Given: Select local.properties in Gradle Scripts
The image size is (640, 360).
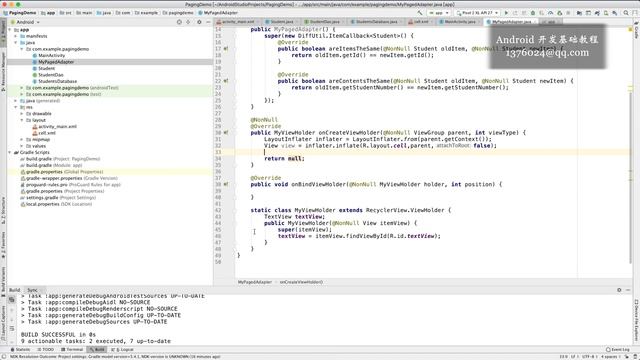Looking at the screenshot, I should point(56,204).
